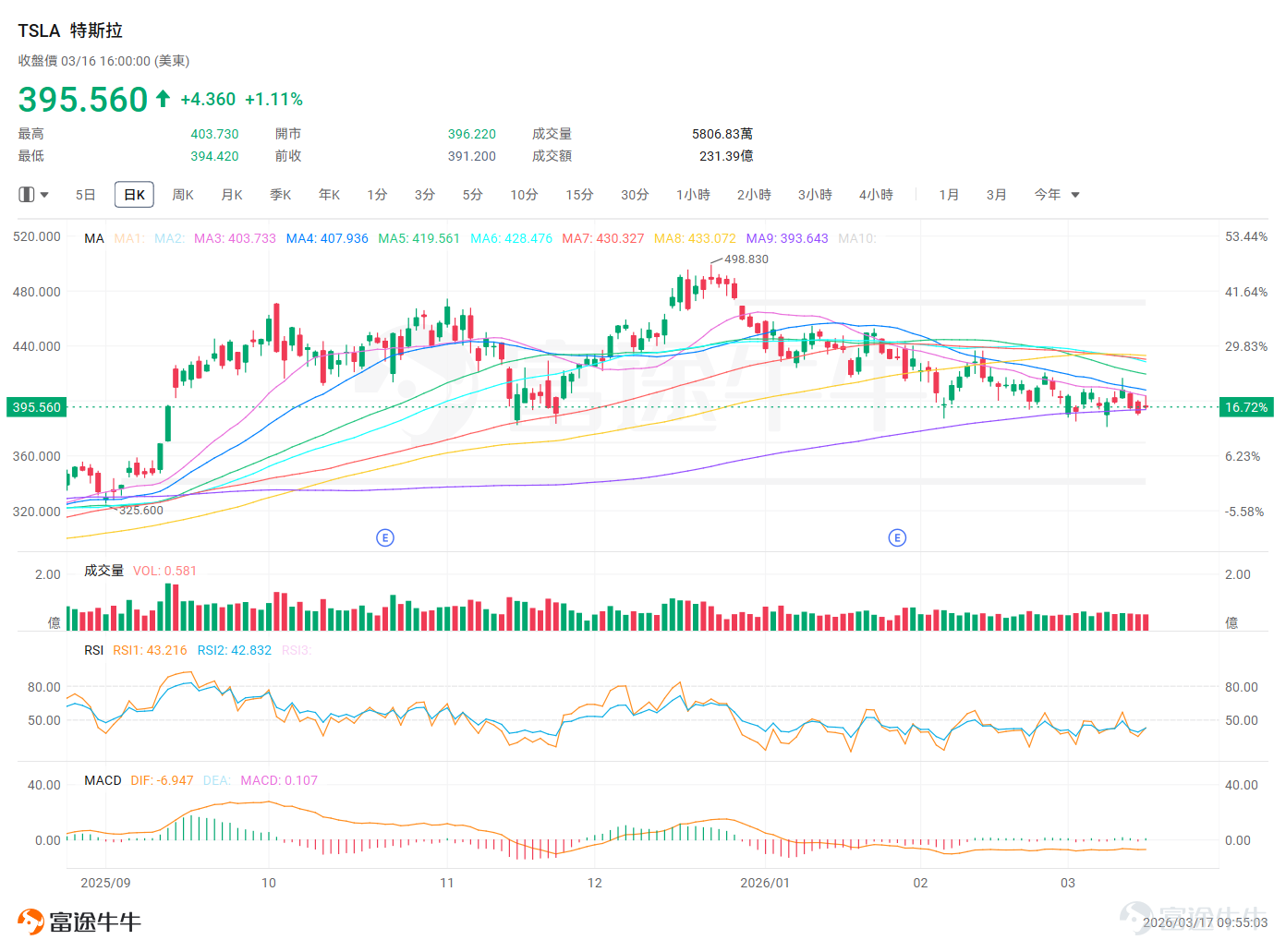Click the 開市 value 396.220
Viewport: 1286px width, 952px height.
click(472, 134)
